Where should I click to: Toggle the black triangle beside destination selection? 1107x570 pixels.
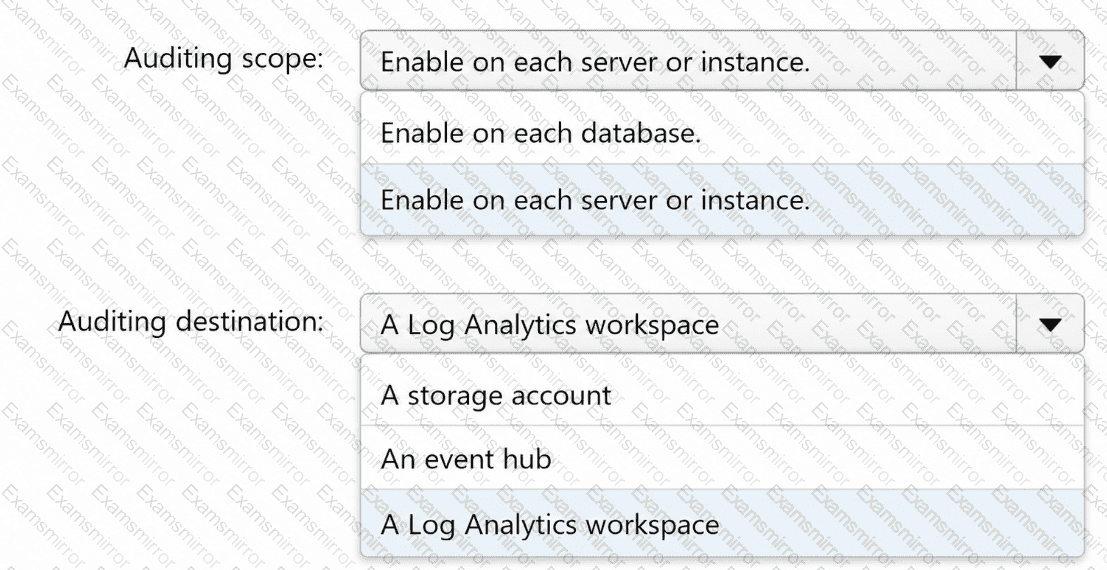1050,325
